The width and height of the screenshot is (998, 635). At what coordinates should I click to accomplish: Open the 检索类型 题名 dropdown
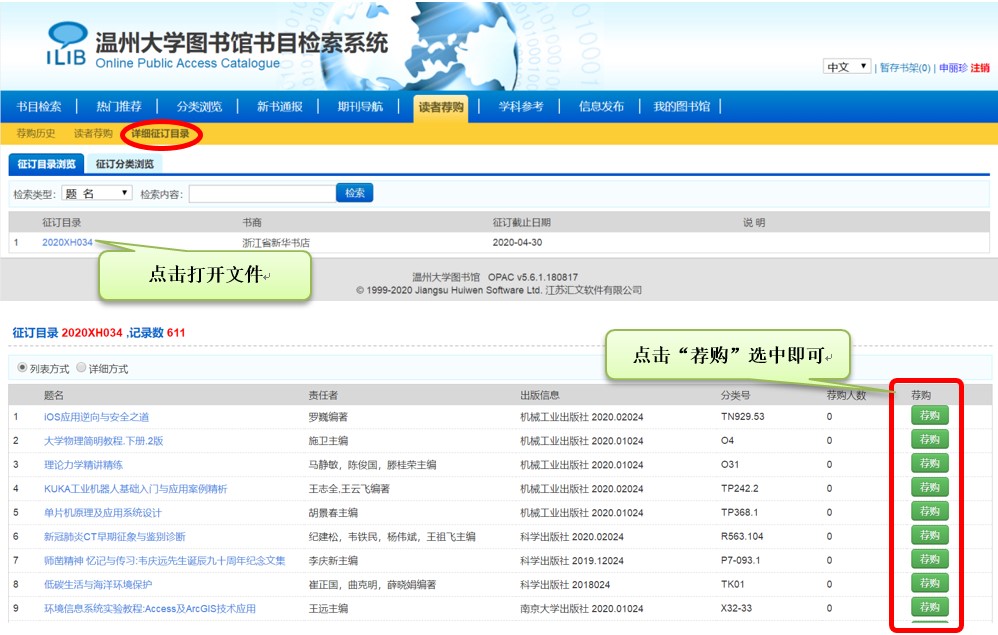97,193
